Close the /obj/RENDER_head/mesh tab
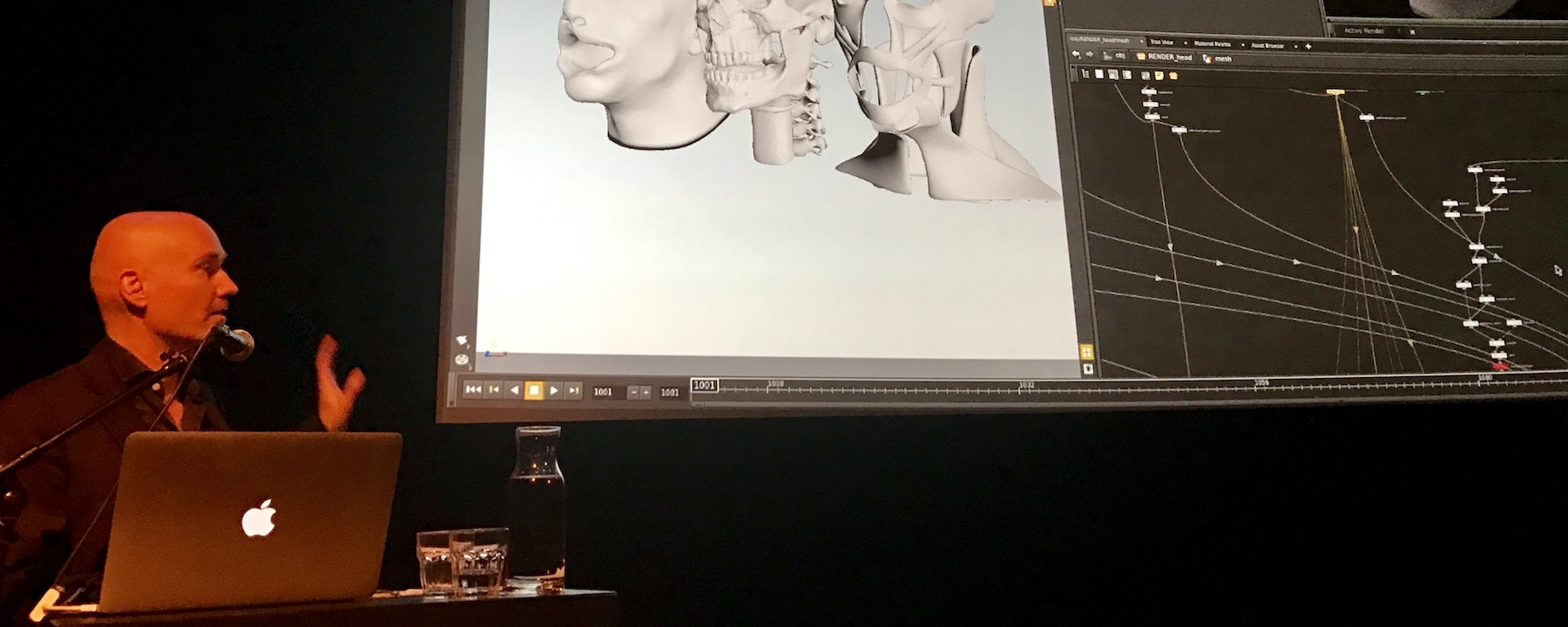The height and width of the screenshot is (627, 1568). pyautogui.click(x=1141, y=41)
